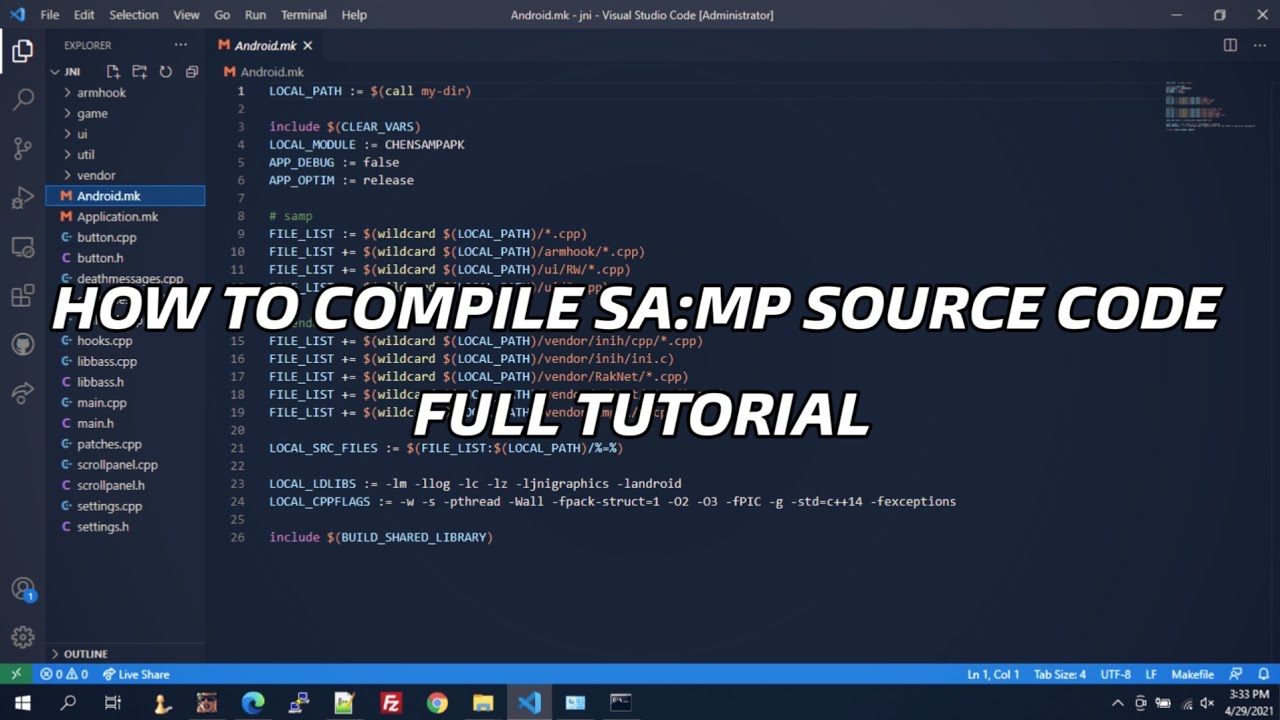This screenshot has width=1280, height=720.
Task: Change UTF-8 file encoding
Action: pyautogui.click(x=1115, y=674)
